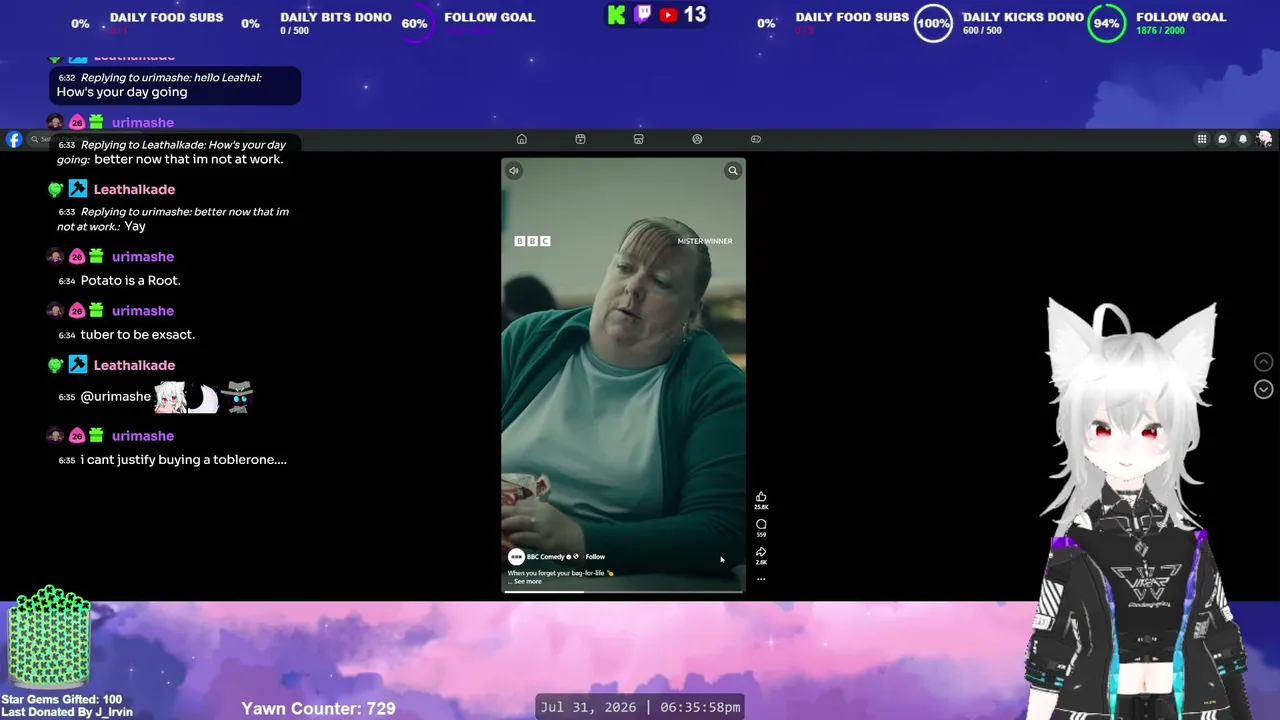Image resolution: width=1280 pixels, height=720 pixels.
Task: Open the BBC Comedy page name
Action: [x=547, y=557]
